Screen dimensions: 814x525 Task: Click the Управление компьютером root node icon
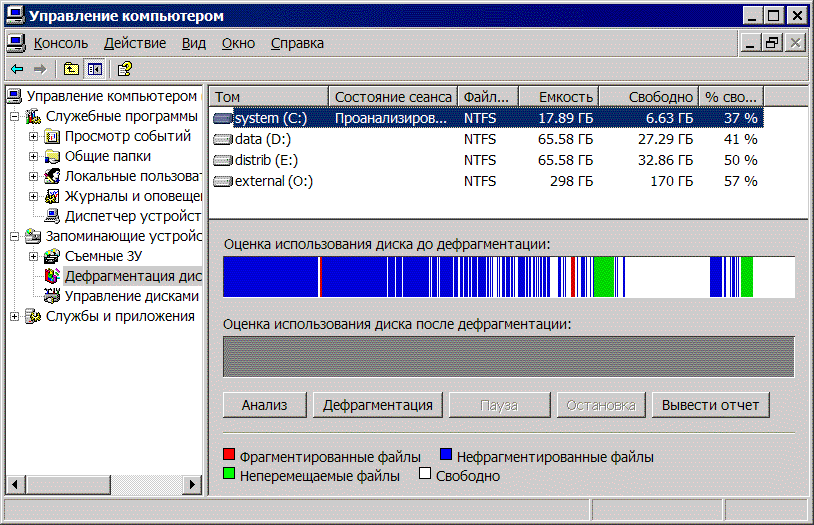pyautogui.click(x=15, y=96)
